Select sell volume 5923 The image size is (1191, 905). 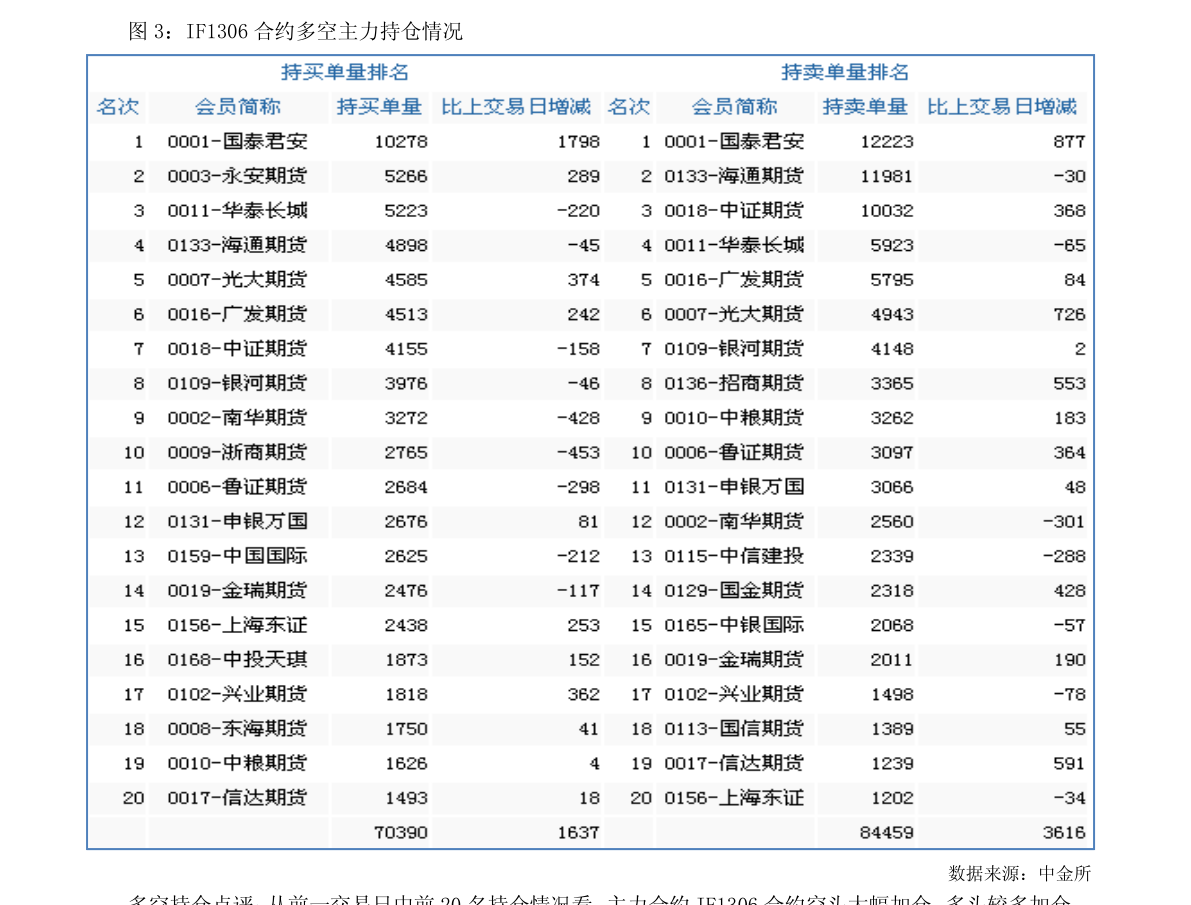coord(892,245)
